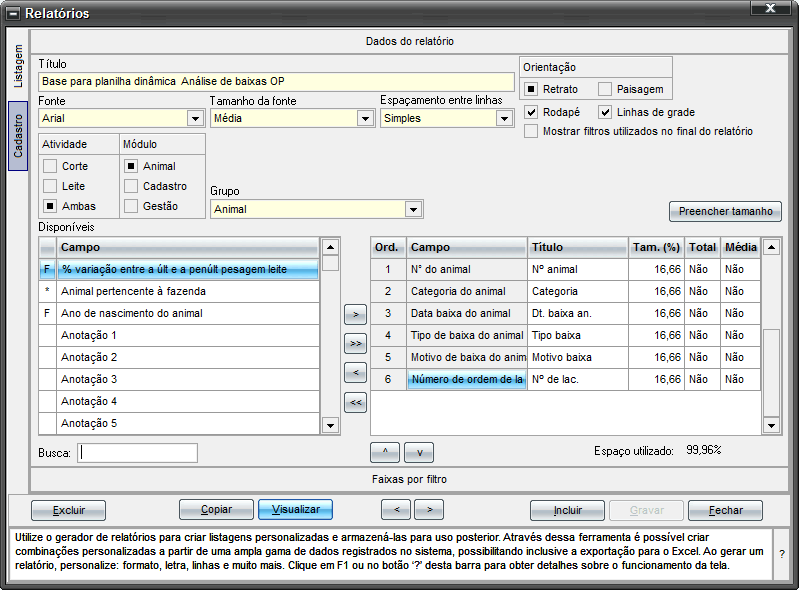Toggle Linhas de grade checkbox
The height and width of the screenshot is (590, 799).
[605, 112]
